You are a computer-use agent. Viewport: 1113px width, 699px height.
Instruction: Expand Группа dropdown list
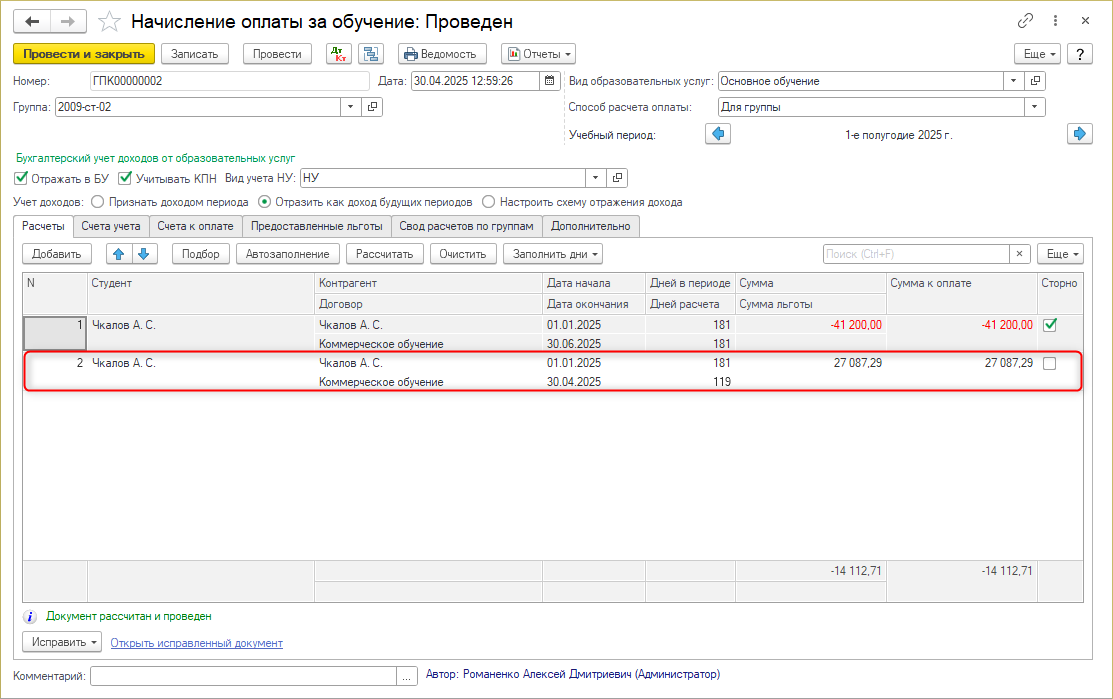coord(351,107)
